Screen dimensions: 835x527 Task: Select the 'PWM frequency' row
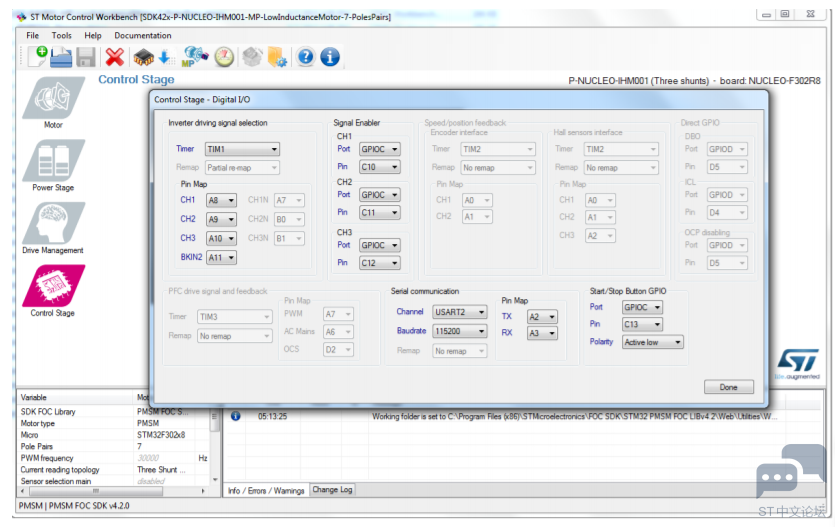click(x=114, y=458)
